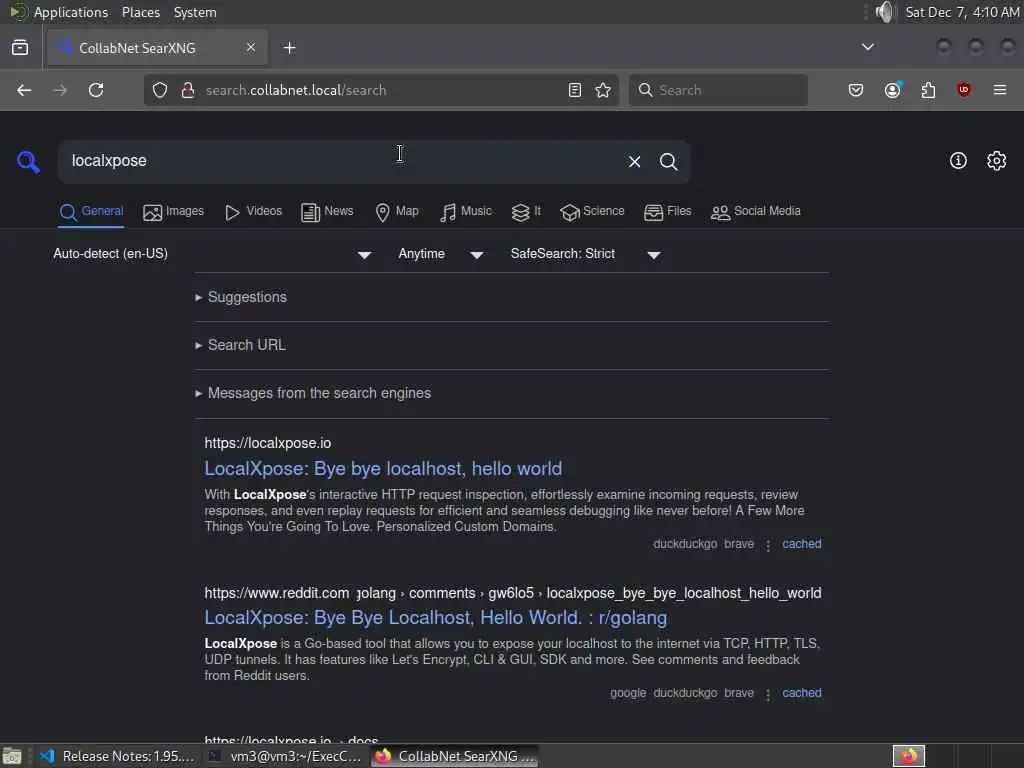The width and height of the screenshot is (1024, 768).
Task: Switch to Music category
Action: (x=466, y=212)
